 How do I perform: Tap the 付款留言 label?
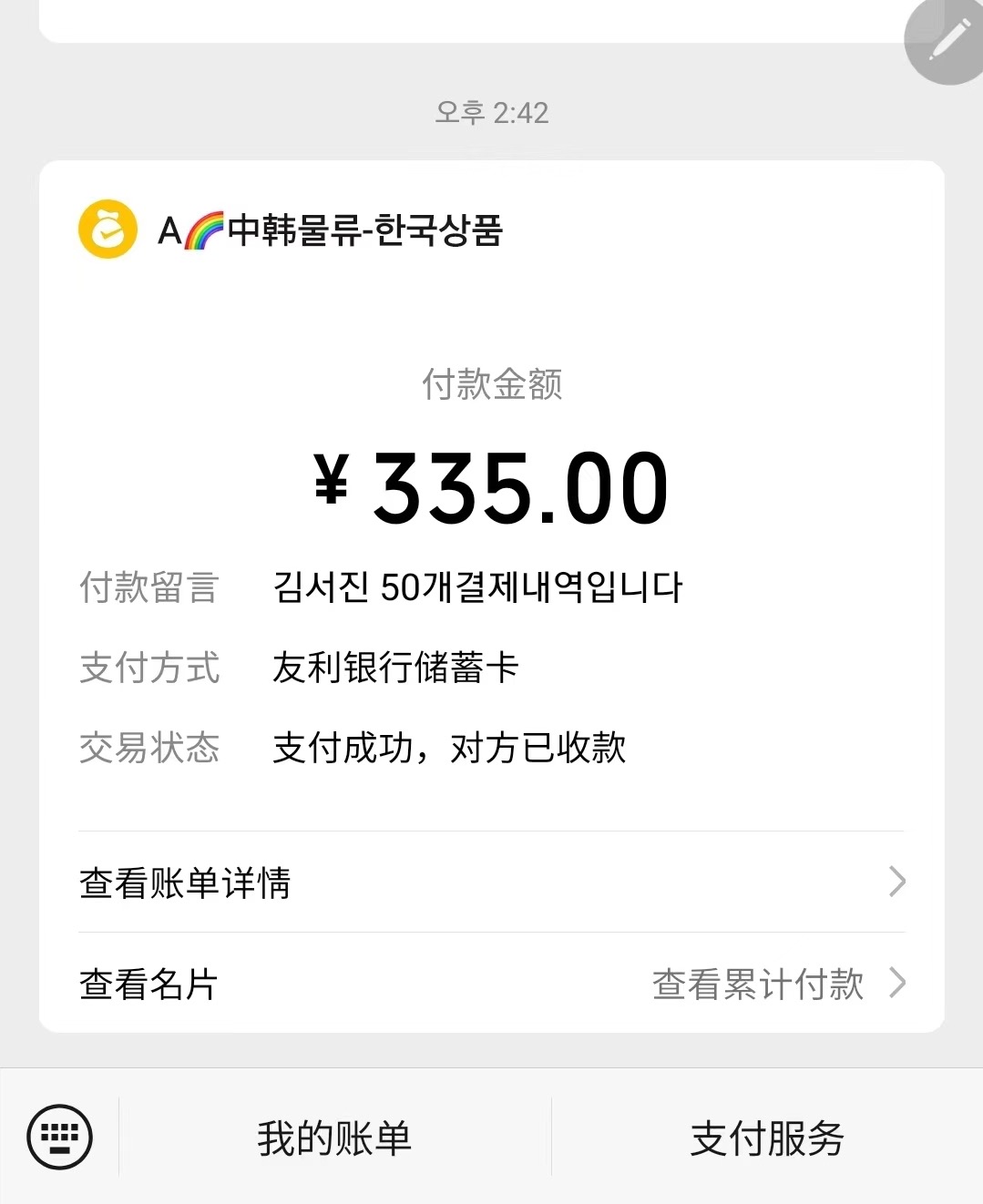pos(149,587)
